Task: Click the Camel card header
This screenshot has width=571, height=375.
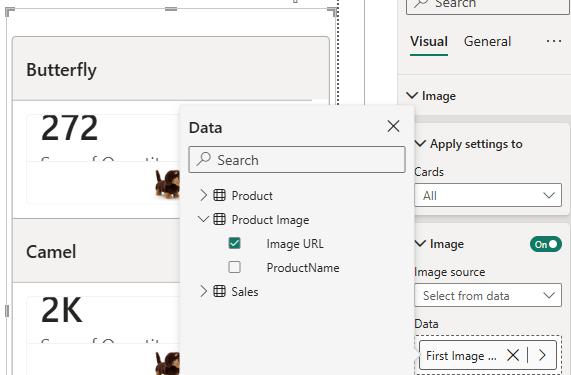Action: (x=96, y=251)
